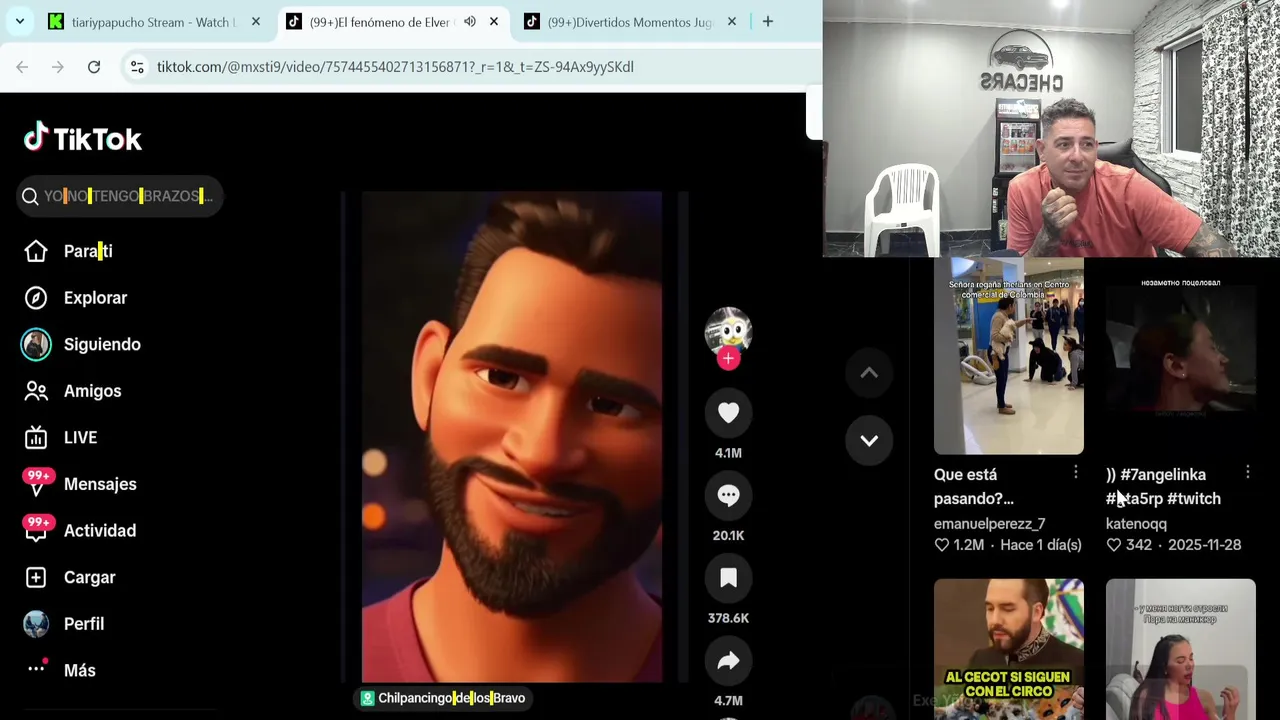Image resolution: width=1280 pixels, height=720 pixels.
Task: Open the Para ti feed
Action: pos(88,251)
